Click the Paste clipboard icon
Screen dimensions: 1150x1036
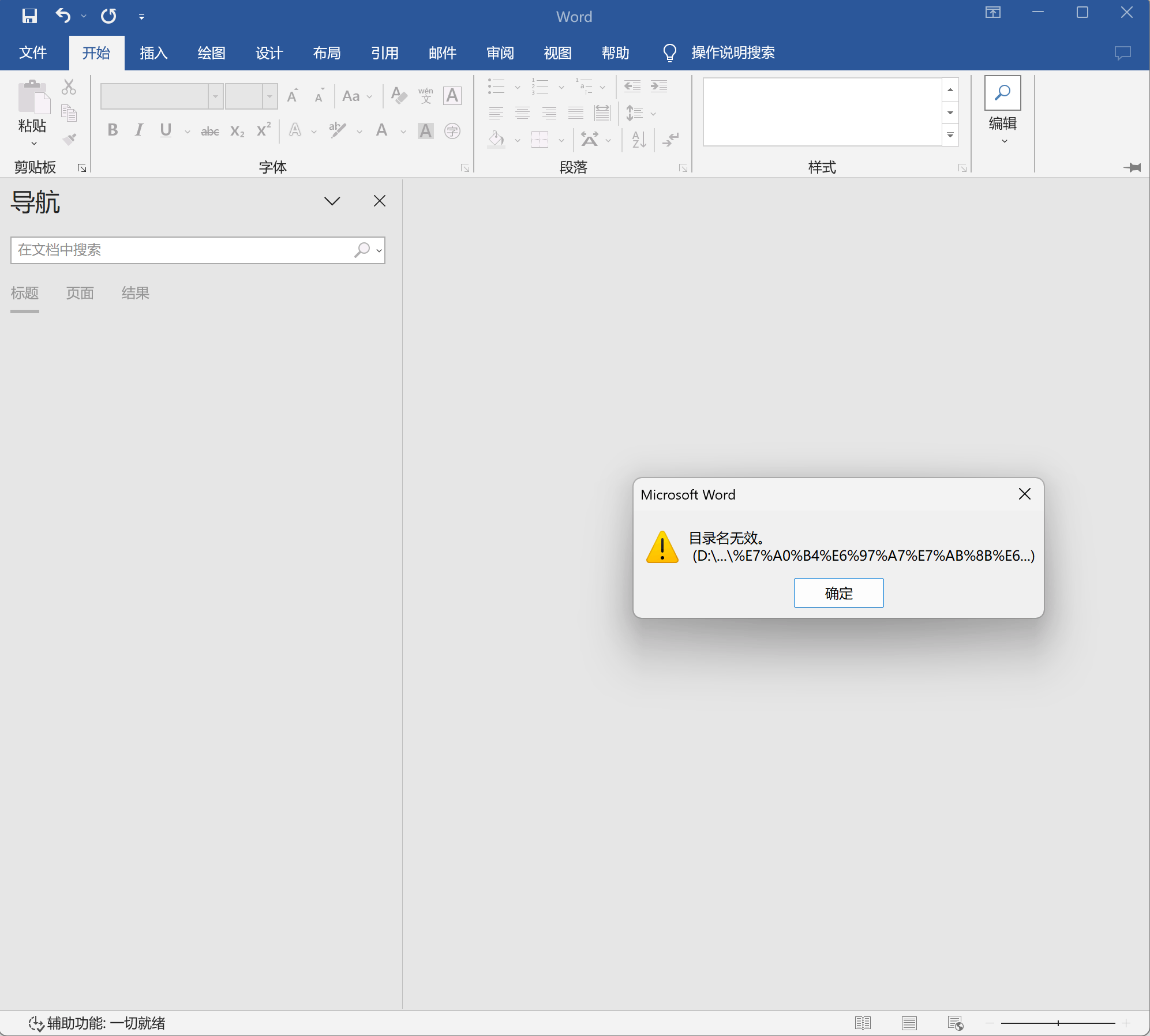[33, 97]
